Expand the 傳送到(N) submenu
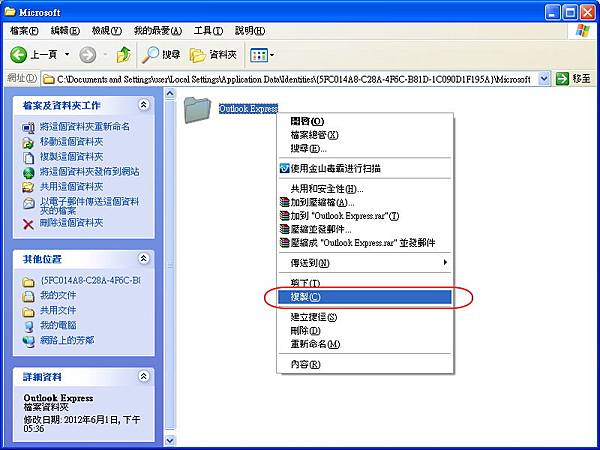This screenshot has height=450, width=600. (365, 263)
